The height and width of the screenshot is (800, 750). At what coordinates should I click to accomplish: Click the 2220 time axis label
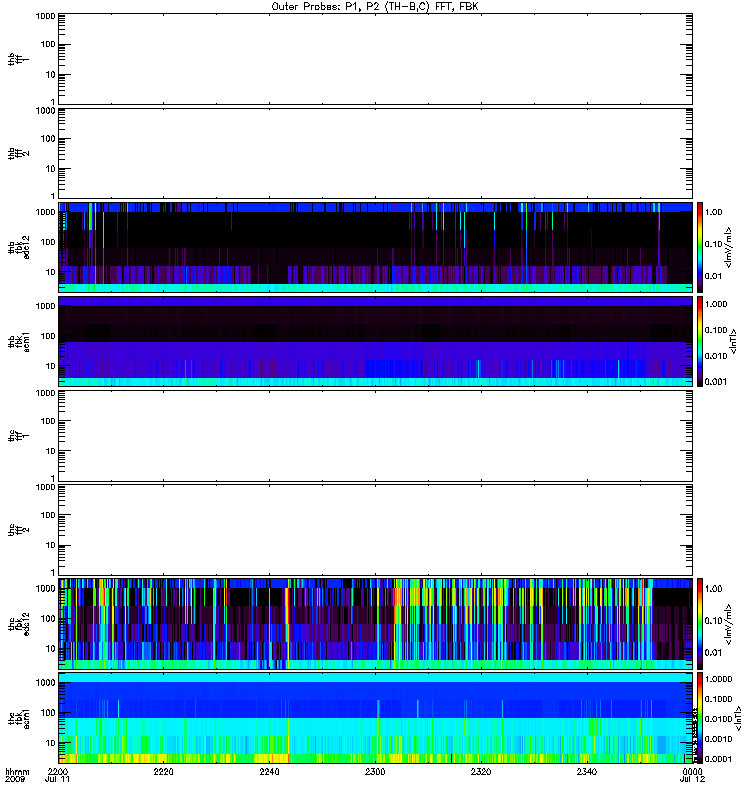point(163,772)
